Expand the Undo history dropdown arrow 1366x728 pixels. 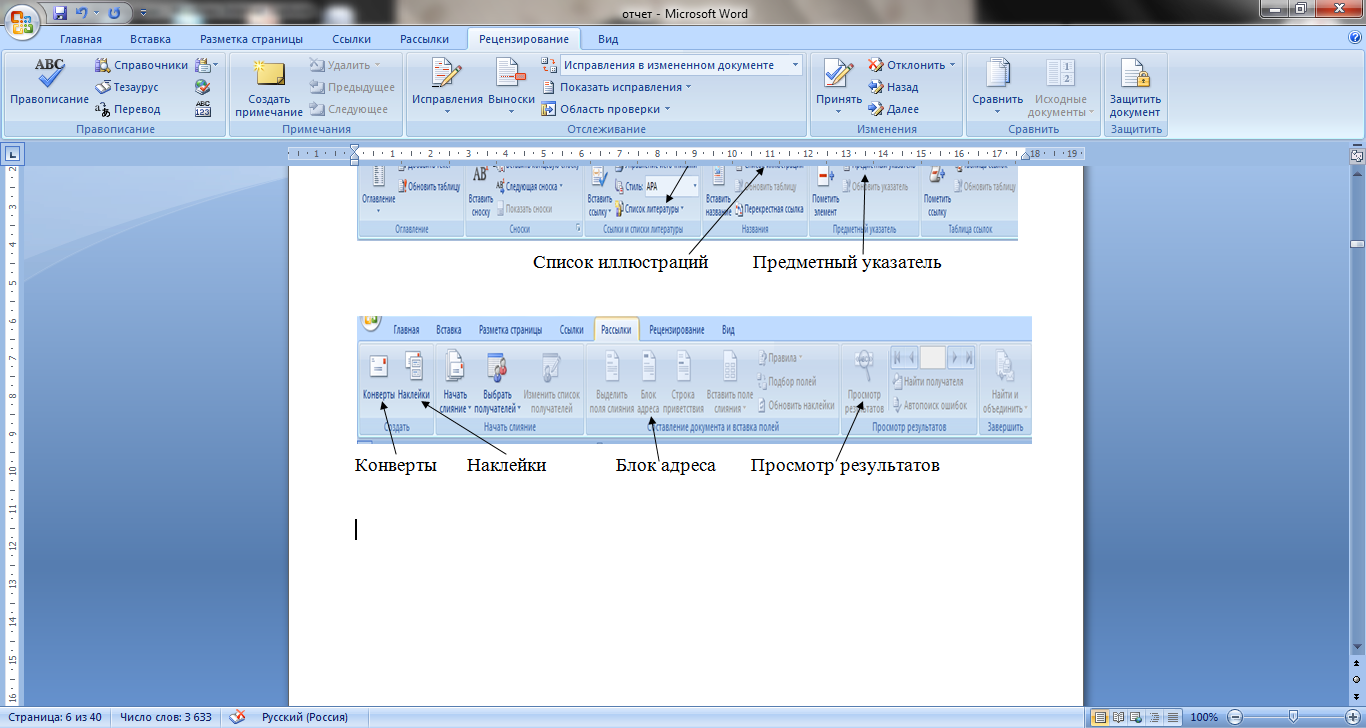point(97,13)
